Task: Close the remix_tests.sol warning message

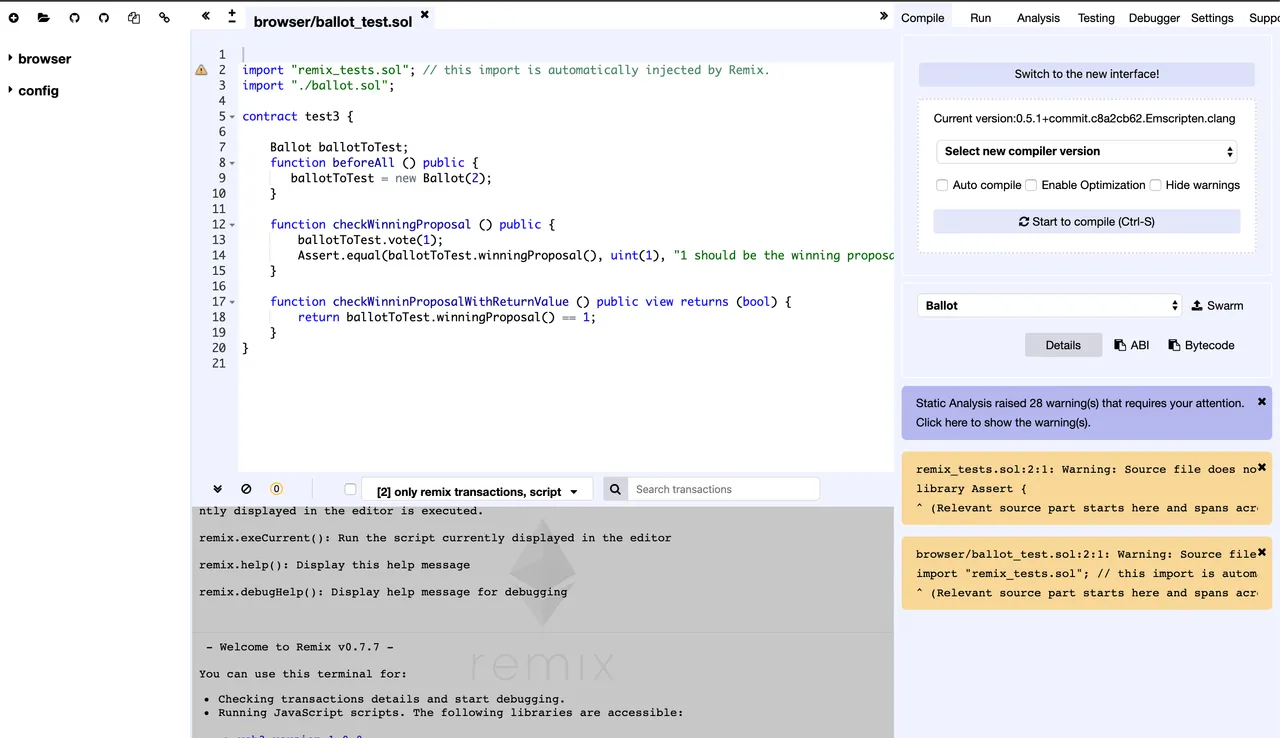Action: pyautogui.click(x=1262, y=467)
